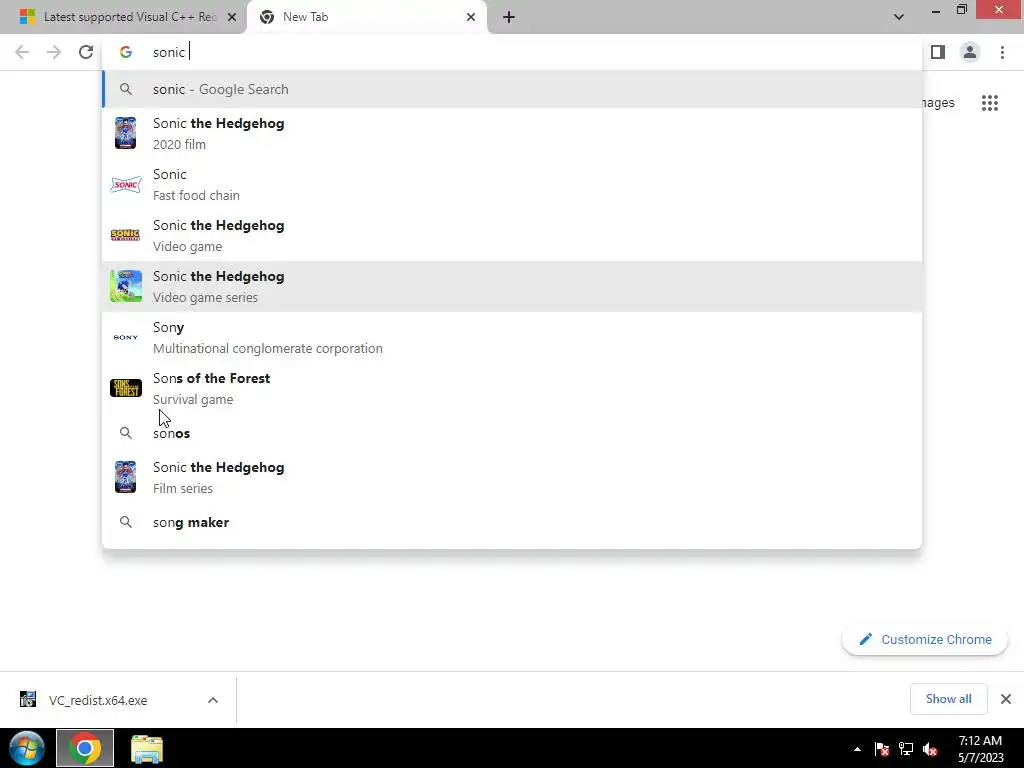The image size is (1024, 768).
Task: Select 'sonic - Google Search' suggestion
Action: 512,89
